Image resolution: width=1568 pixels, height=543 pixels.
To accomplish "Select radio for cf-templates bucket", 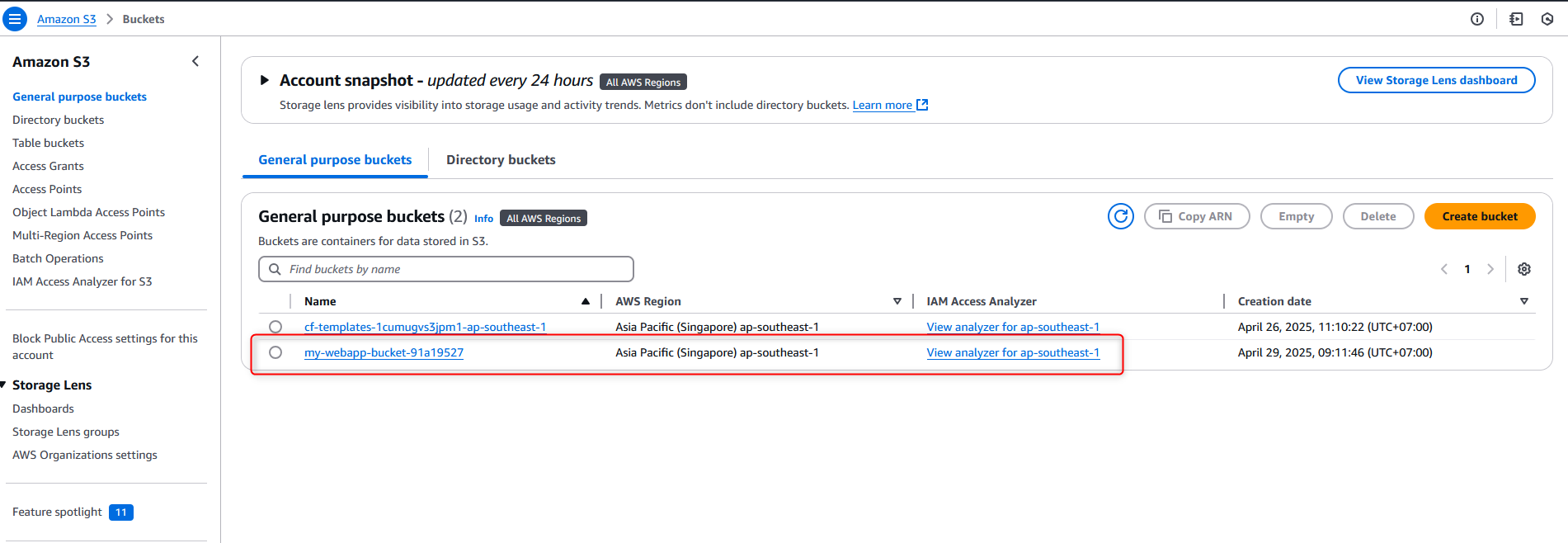I will 275,327.
